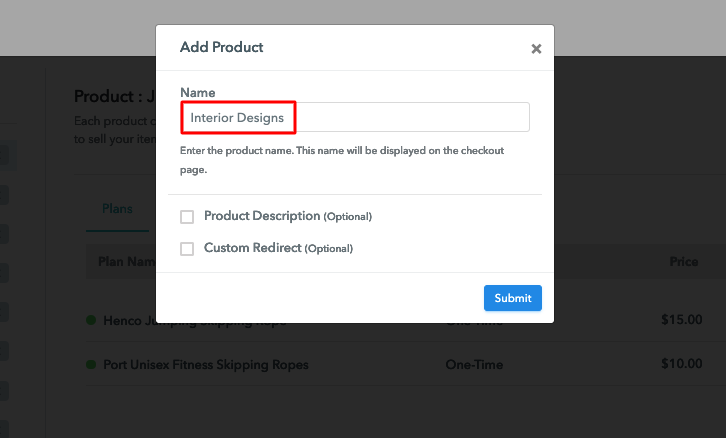Click the green status dot beside Henco plan

pos(91,320)
